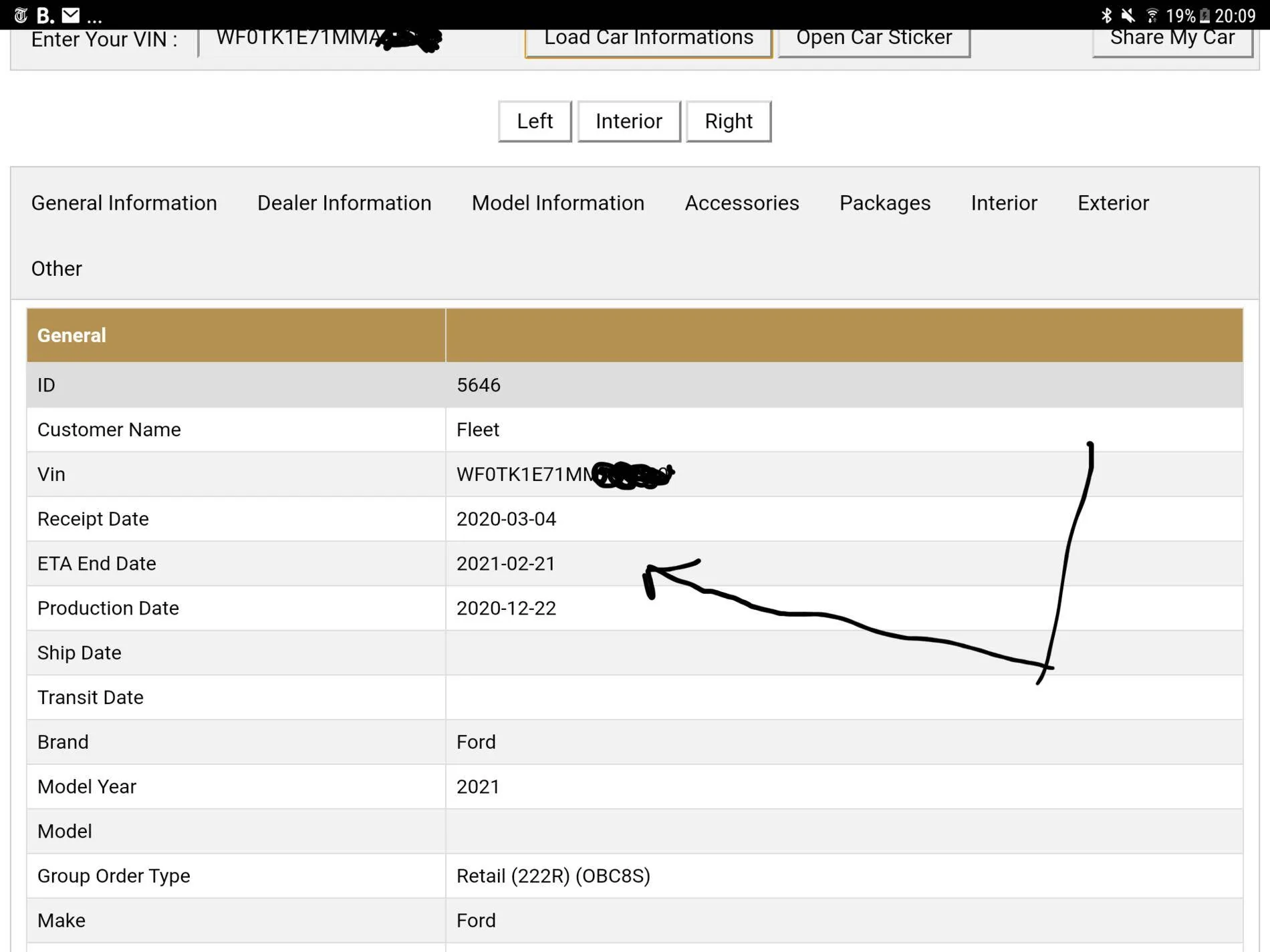The width and height of the screenshot is (1270, 952).
Task: Open the Model Information tab
Action: (x=558, y=202)
